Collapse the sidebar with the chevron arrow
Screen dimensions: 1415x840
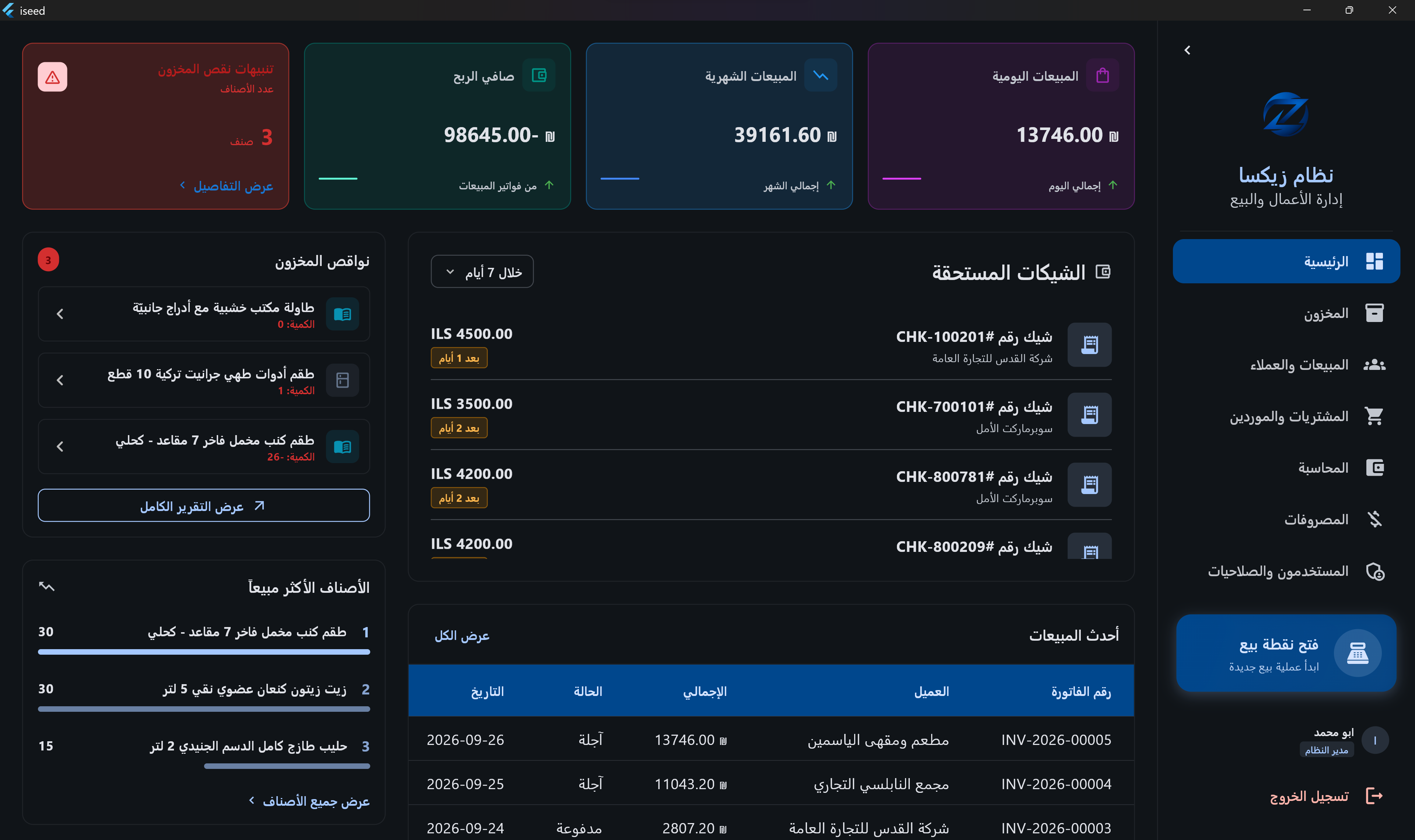[1187, 50]
